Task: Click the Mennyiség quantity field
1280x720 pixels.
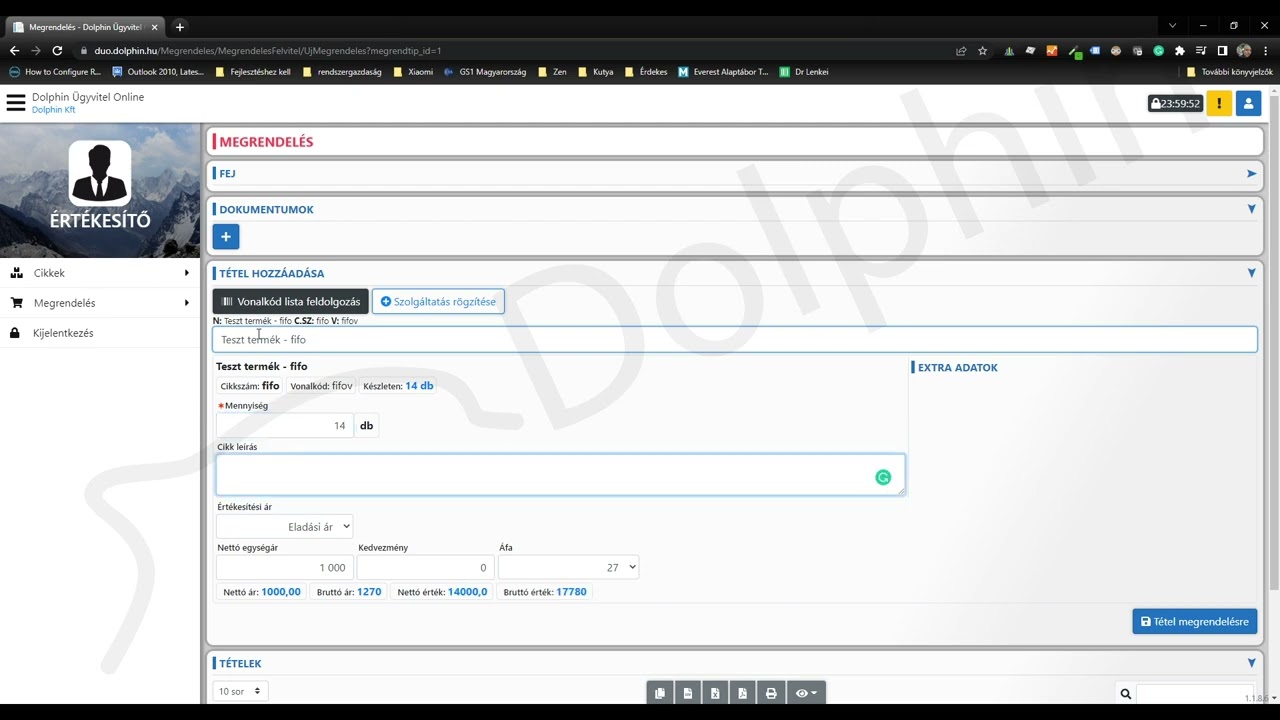Action: 285,426
